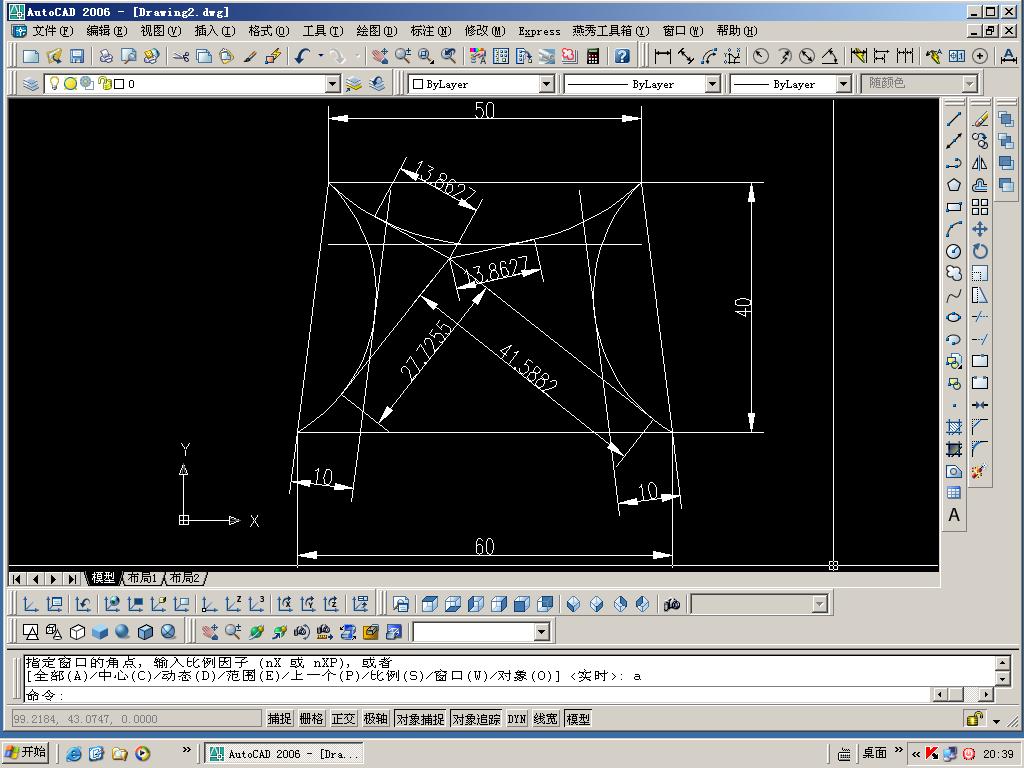
Task: Select the Line tool in draw toolbar
Action: pyautogui.click(x=954, y=120)
